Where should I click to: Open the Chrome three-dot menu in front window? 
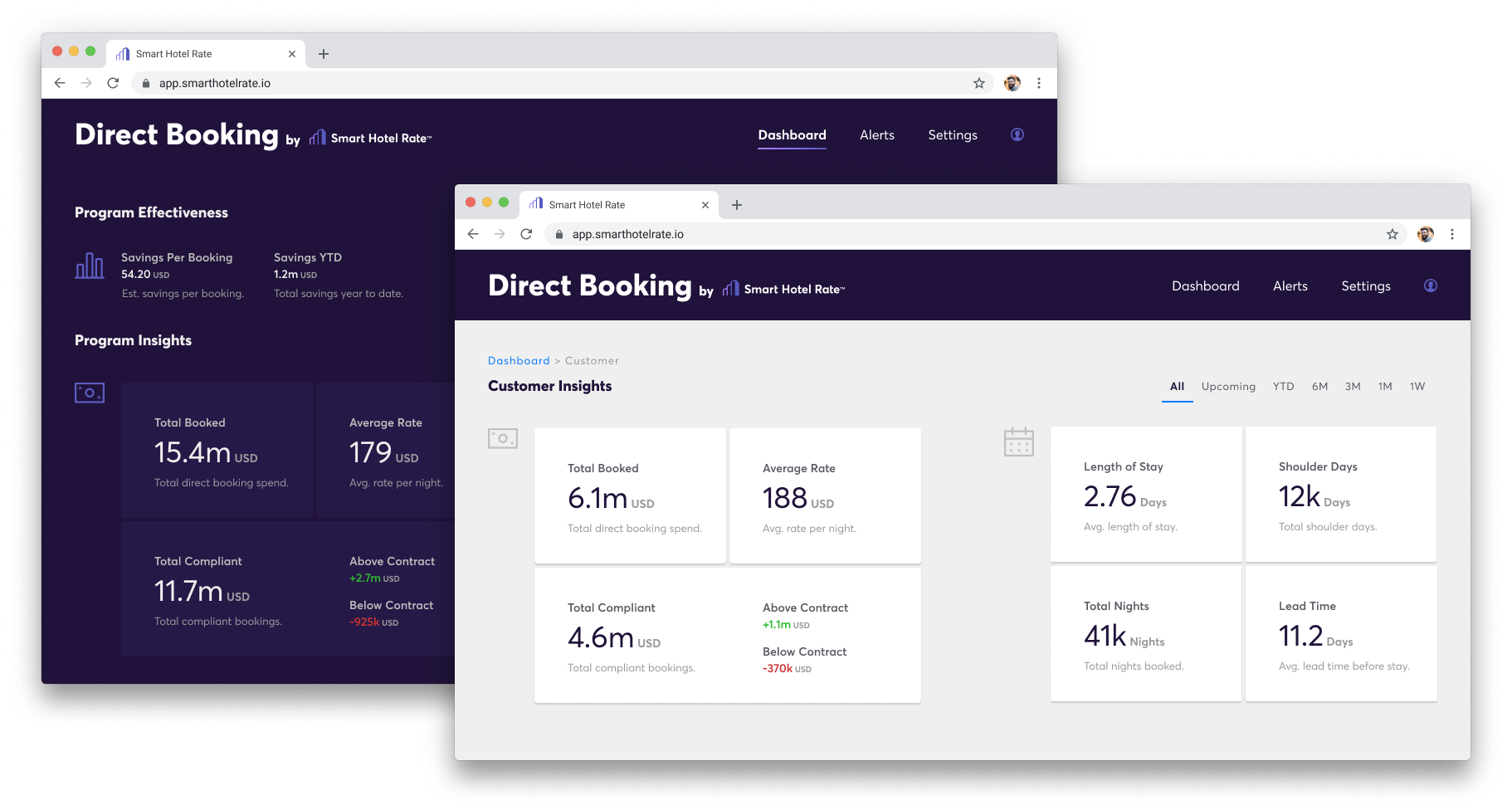coord(1451,234)
